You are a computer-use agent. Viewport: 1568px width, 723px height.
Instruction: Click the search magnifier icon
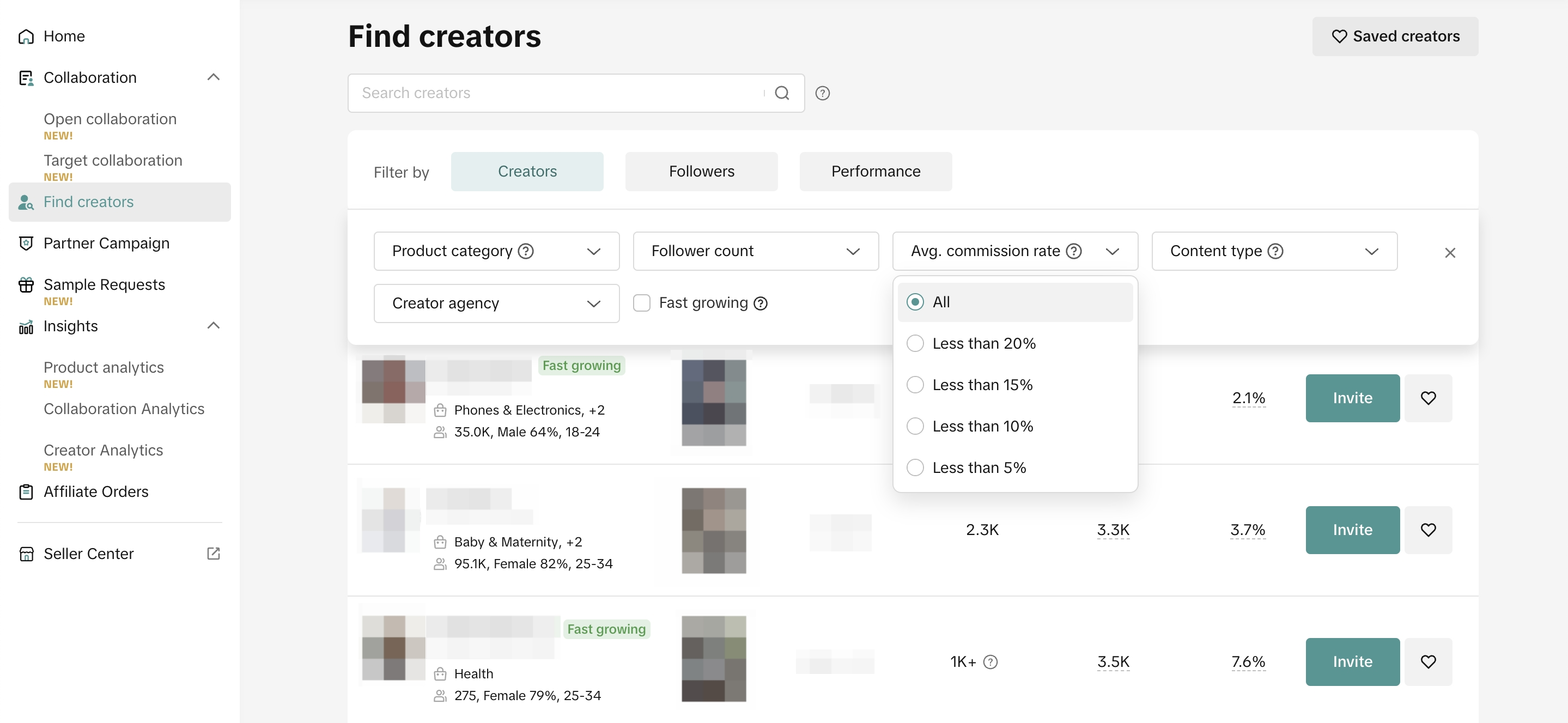tap(782, 93)
